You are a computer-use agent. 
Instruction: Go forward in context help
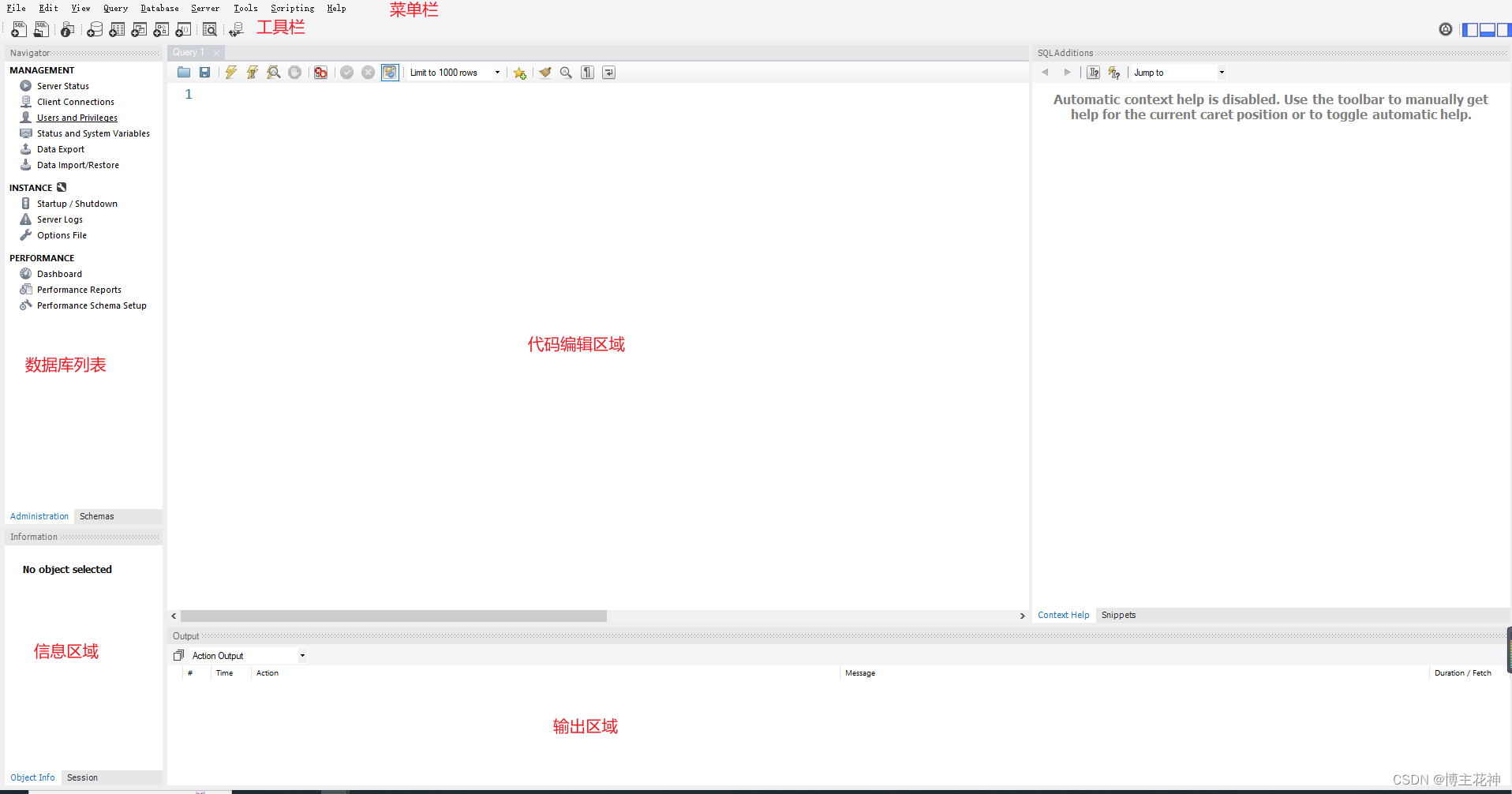pyautogui.click(x=1067, y=73)
